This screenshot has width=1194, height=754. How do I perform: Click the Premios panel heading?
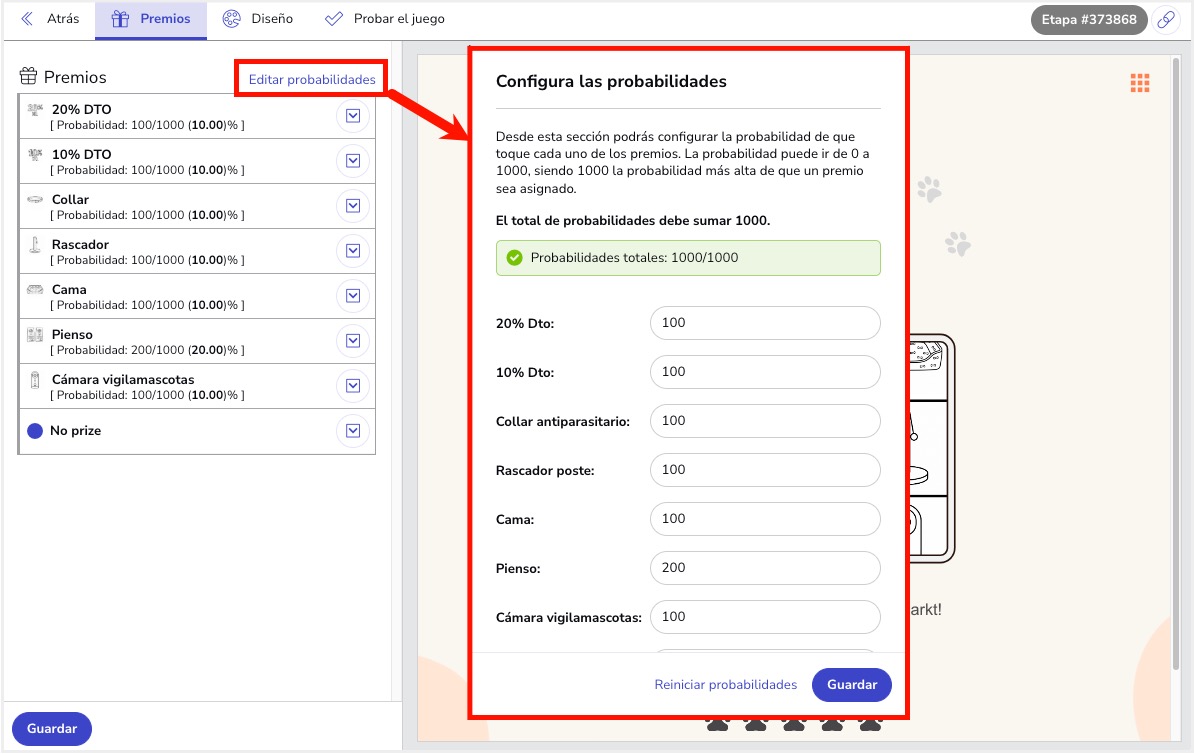pos(75,77)
